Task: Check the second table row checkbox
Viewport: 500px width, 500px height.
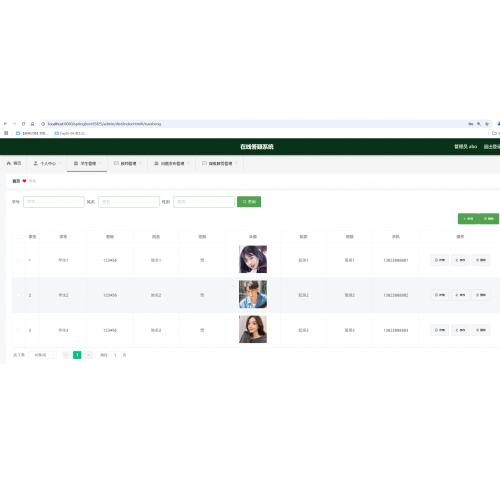Action: (x=19, y=295)
